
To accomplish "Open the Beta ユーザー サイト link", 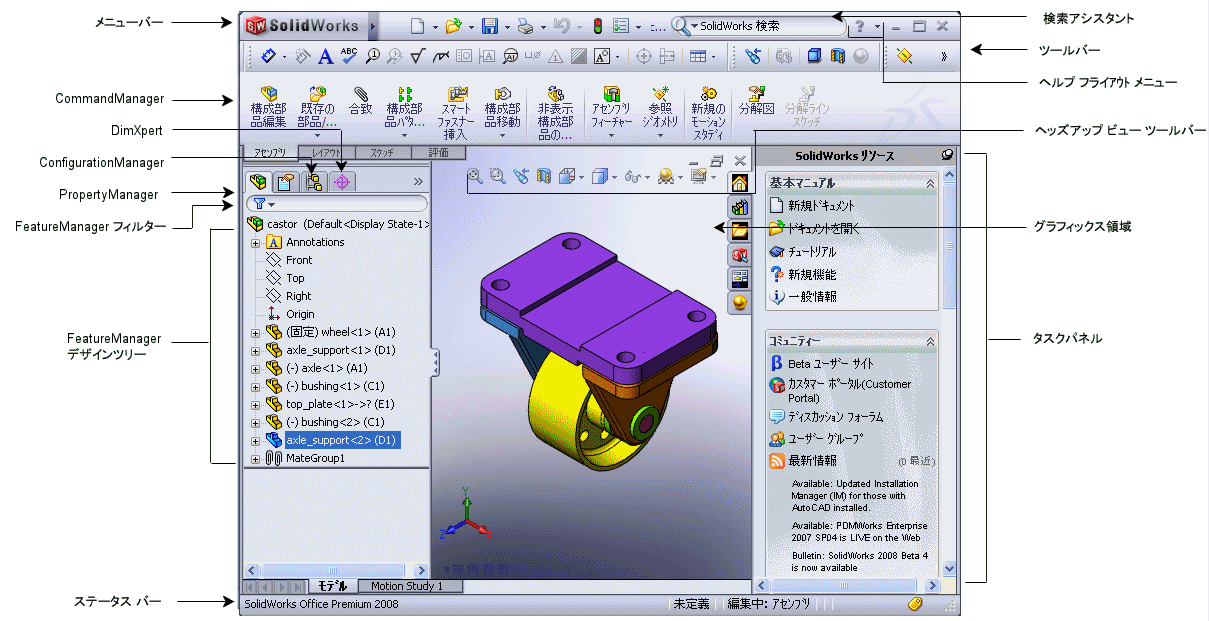I will click(831, 364).
